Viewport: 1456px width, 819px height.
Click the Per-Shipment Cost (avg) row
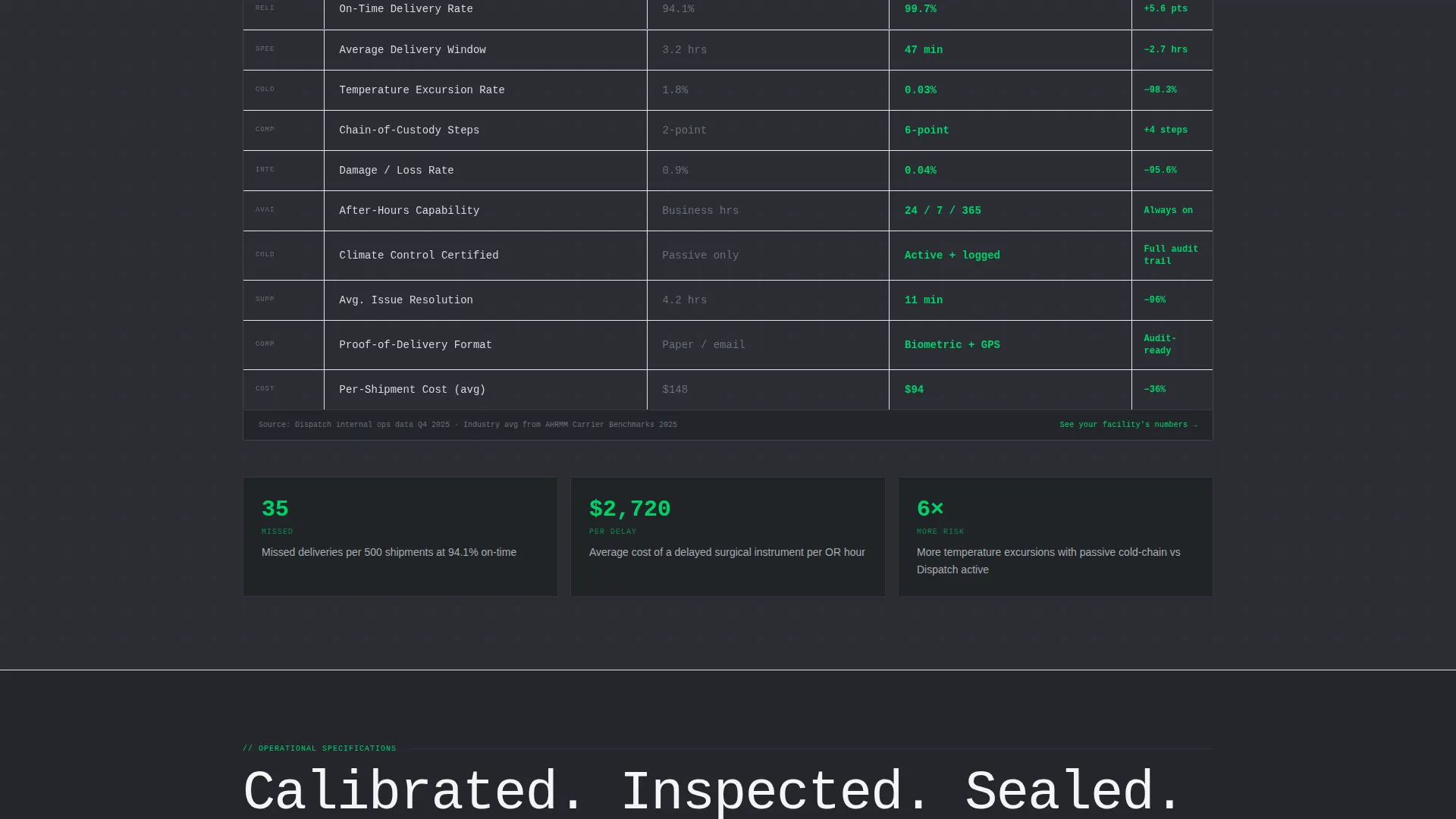pyautogui.click(x=728, y=390)
